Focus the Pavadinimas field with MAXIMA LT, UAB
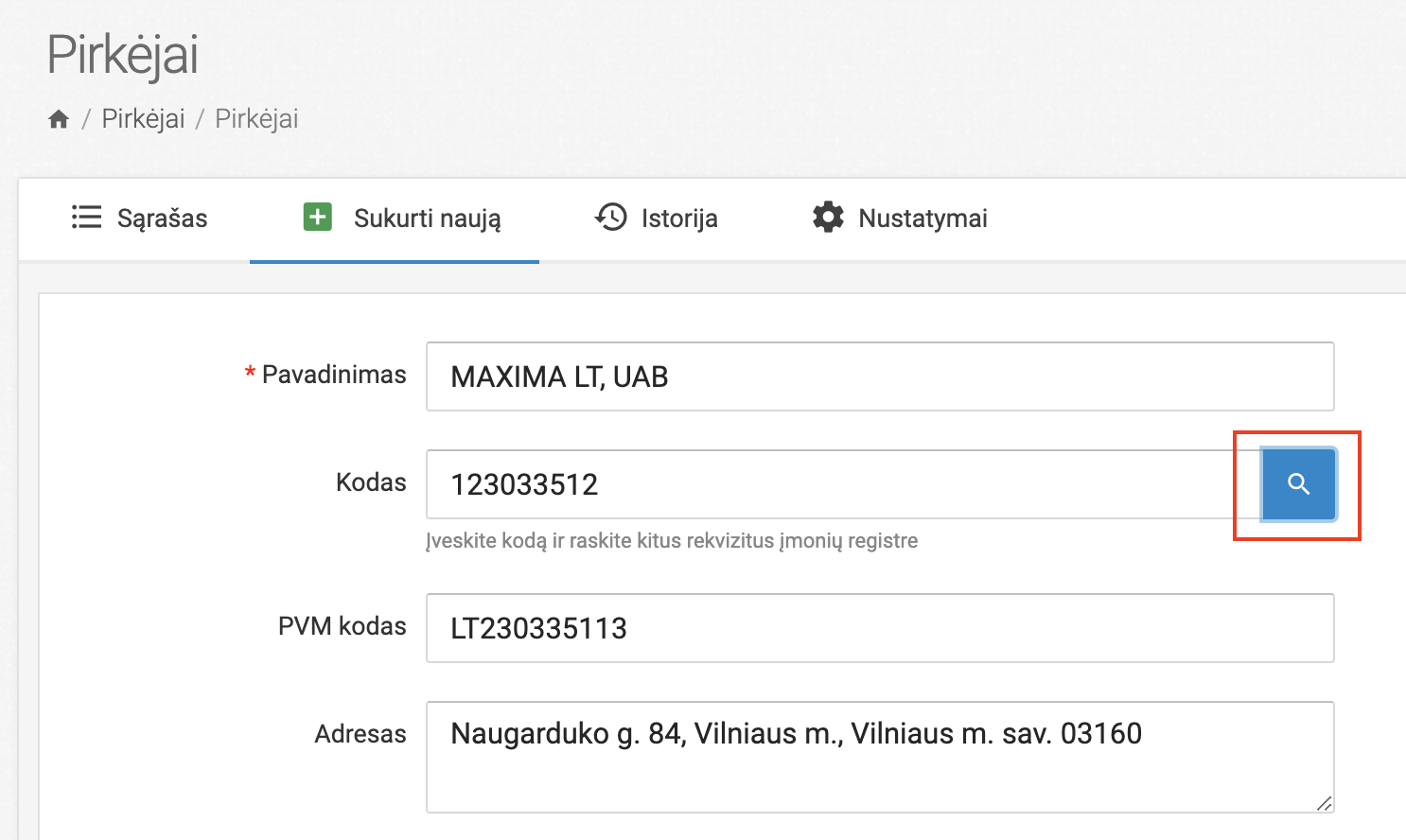Viewport: 1406px width, 840px height. click(880, 376)
